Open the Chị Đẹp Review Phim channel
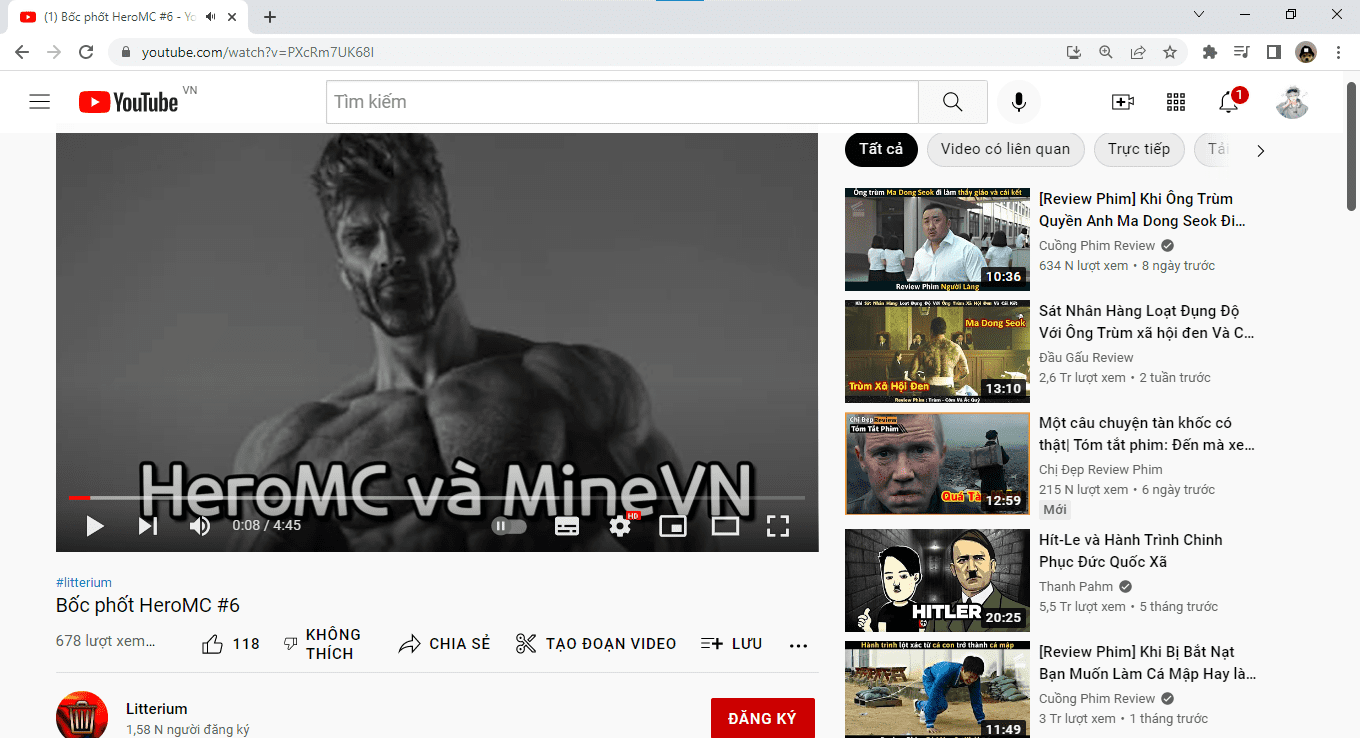This screenshot has width=1360, height=738. (1101, 469)
